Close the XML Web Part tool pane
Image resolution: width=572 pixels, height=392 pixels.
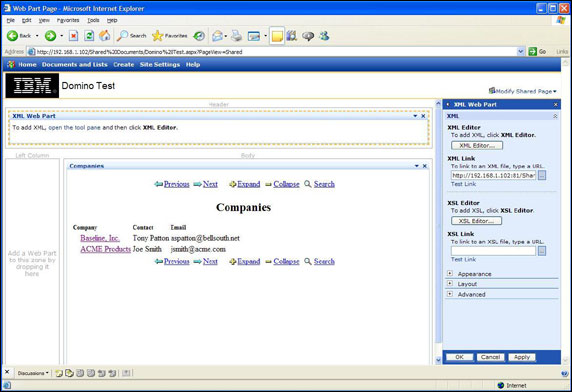click(x=556, y=105)
